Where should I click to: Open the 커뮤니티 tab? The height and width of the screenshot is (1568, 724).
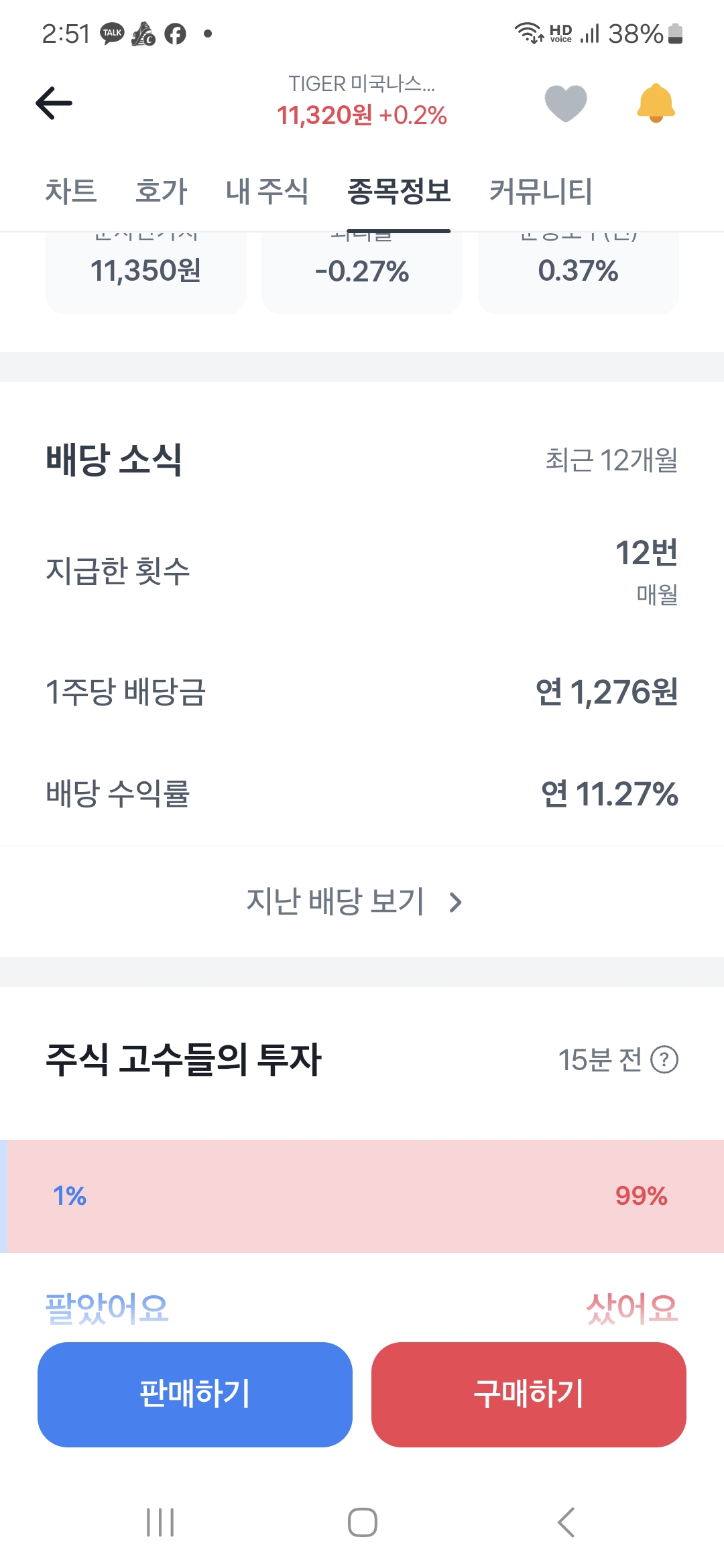point(540,192)
